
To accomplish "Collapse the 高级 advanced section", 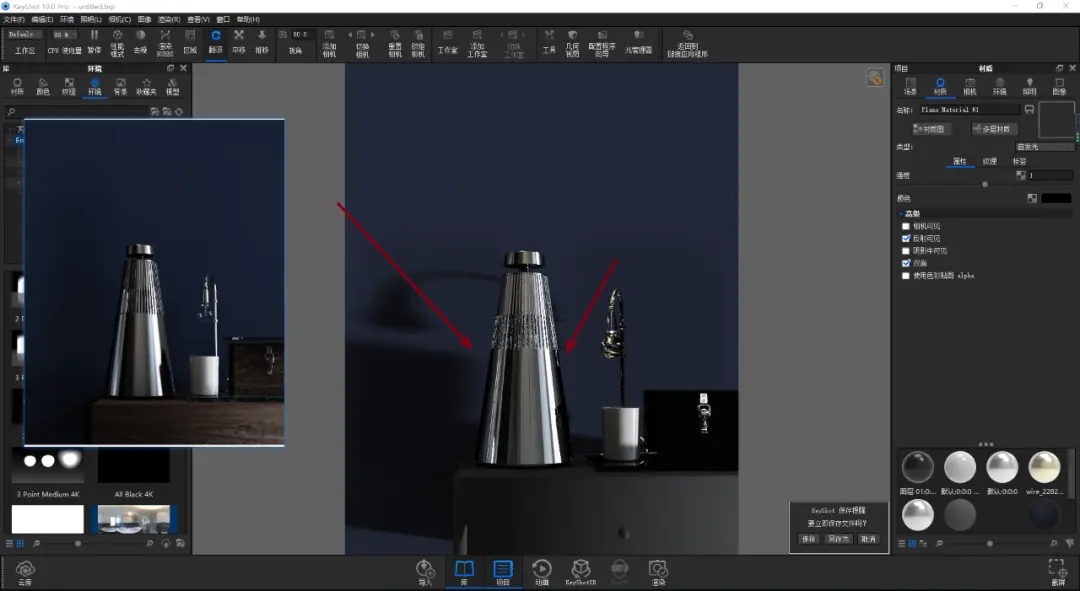I will click(908, 214).
